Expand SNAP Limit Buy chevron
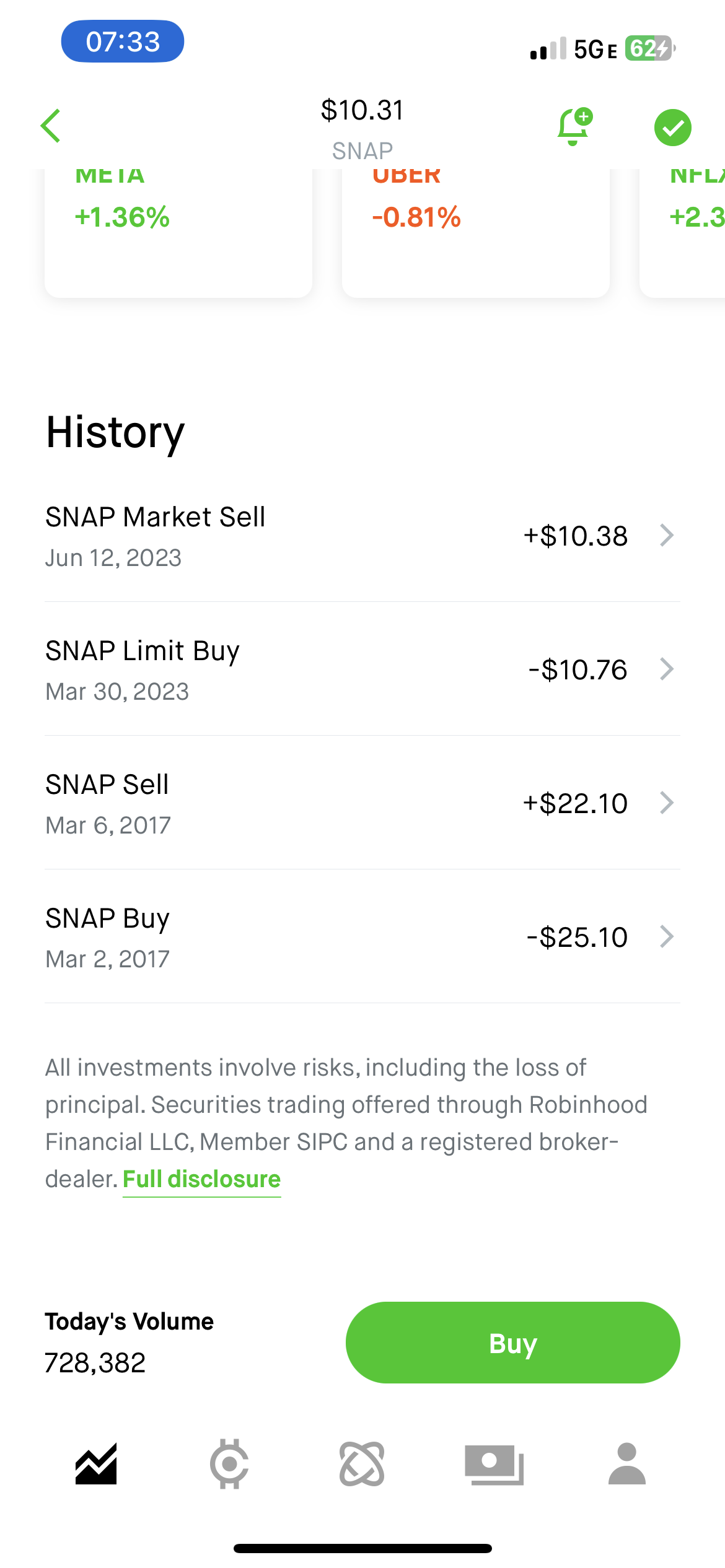Viewport: 725px width, 1568px height. coord(667,669)
